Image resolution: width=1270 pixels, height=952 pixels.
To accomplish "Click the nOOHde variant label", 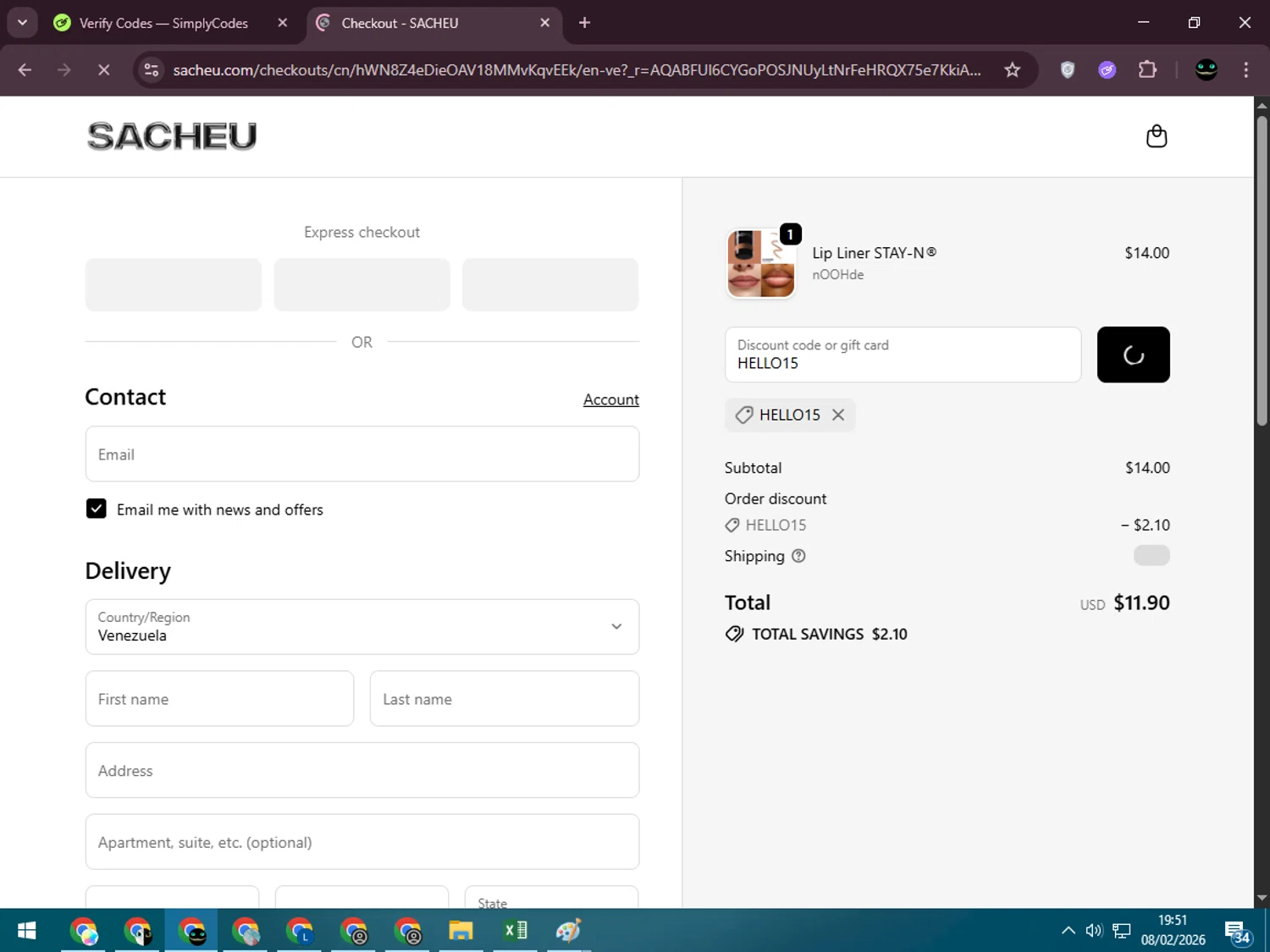I will coord(838,274).
